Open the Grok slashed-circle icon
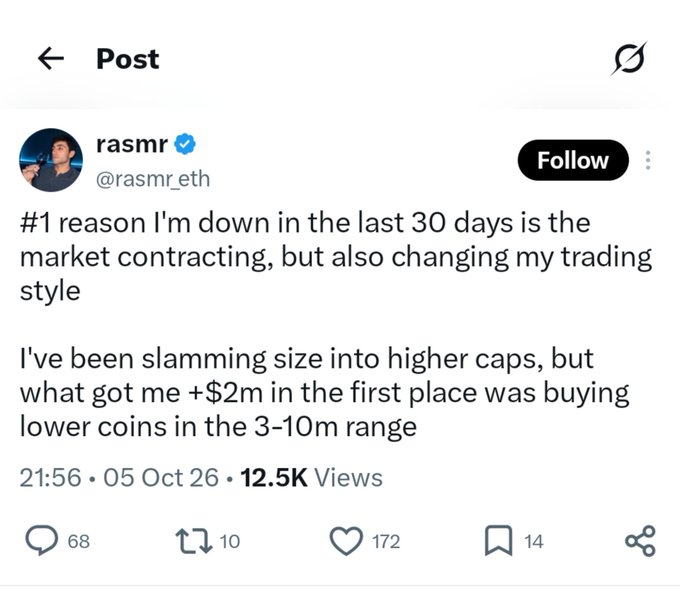Viewport: 680px width, 596px height. click(x=629, y=59)
